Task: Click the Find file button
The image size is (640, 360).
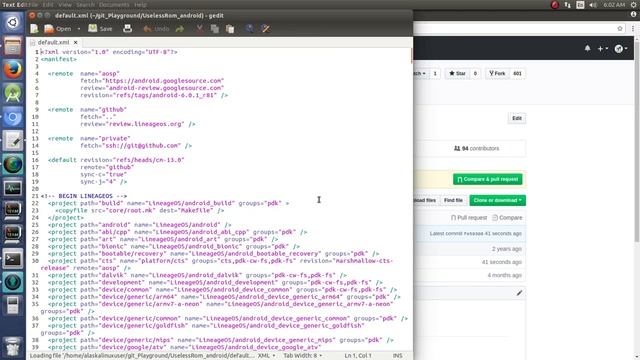Action: (453, 200)
